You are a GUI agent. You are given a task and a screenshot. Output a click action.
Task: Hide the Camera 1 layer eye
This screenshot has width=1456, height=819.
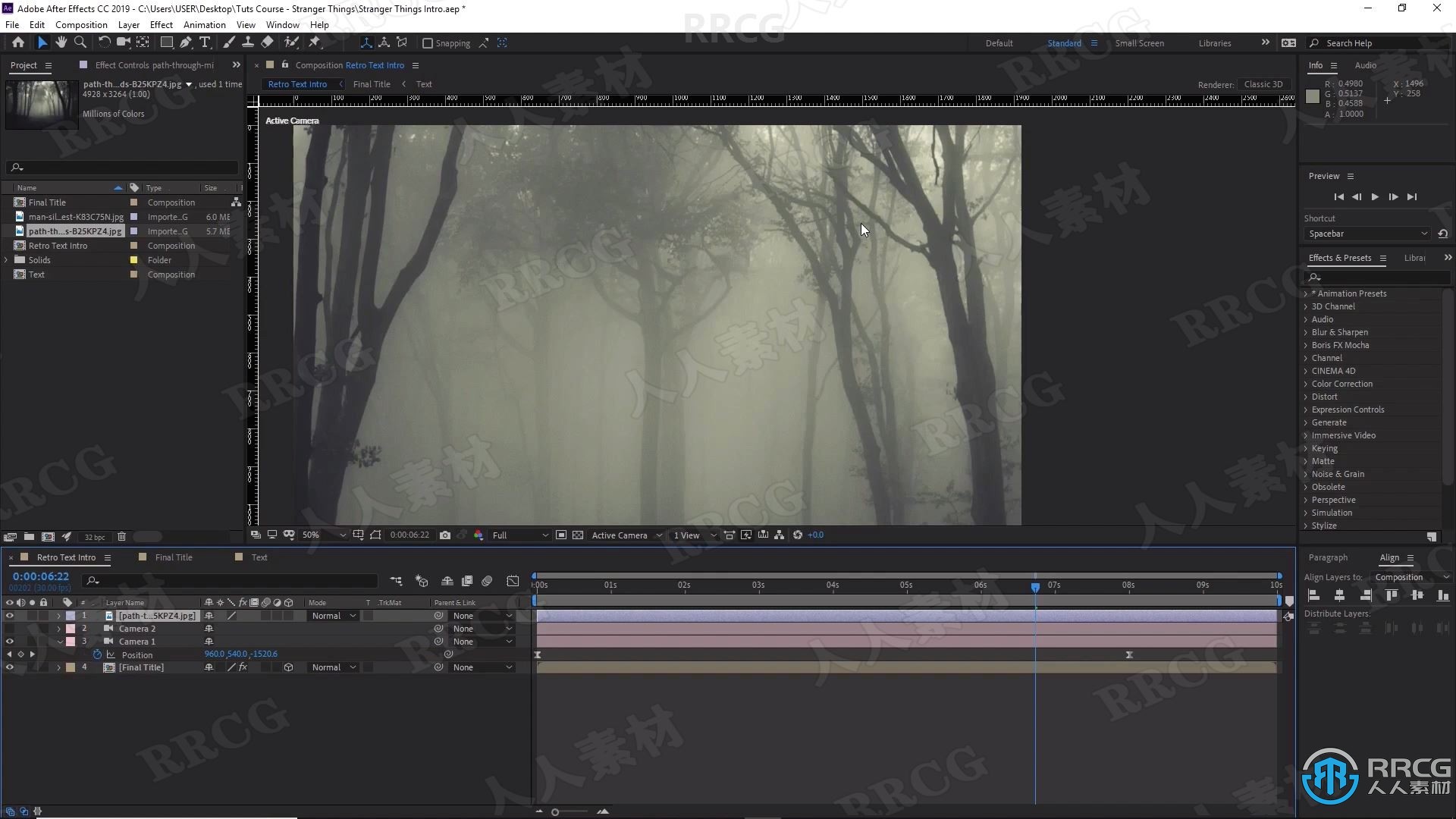[x=9, y=642]
